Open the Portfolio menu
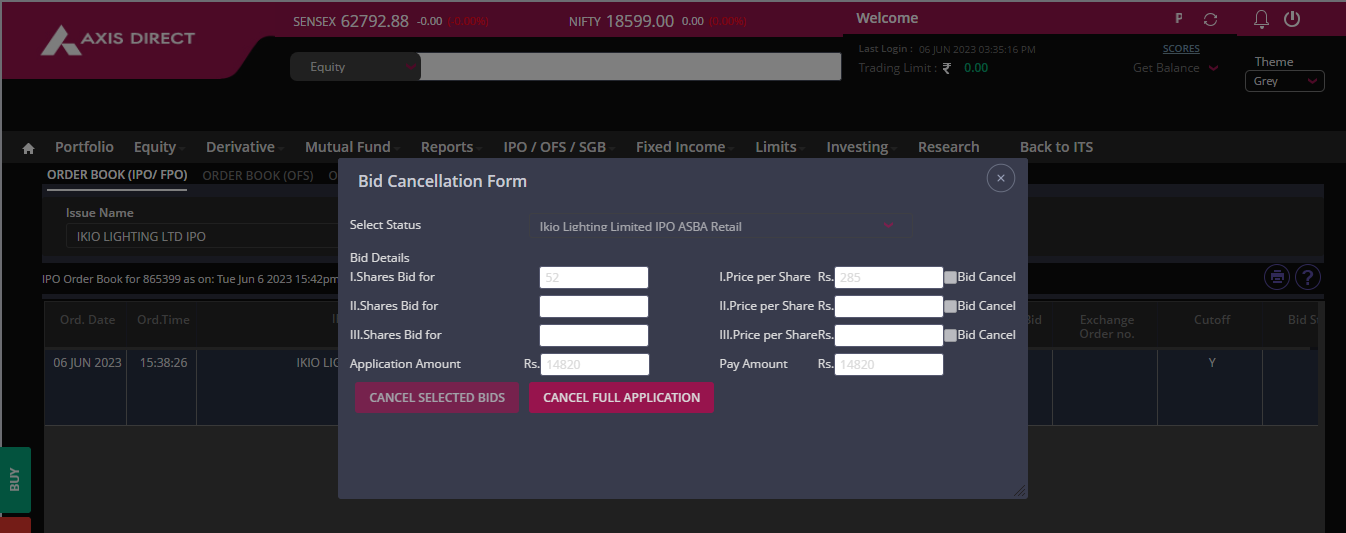The width and height of the screenshot is (1346, 533). [84, 147]
